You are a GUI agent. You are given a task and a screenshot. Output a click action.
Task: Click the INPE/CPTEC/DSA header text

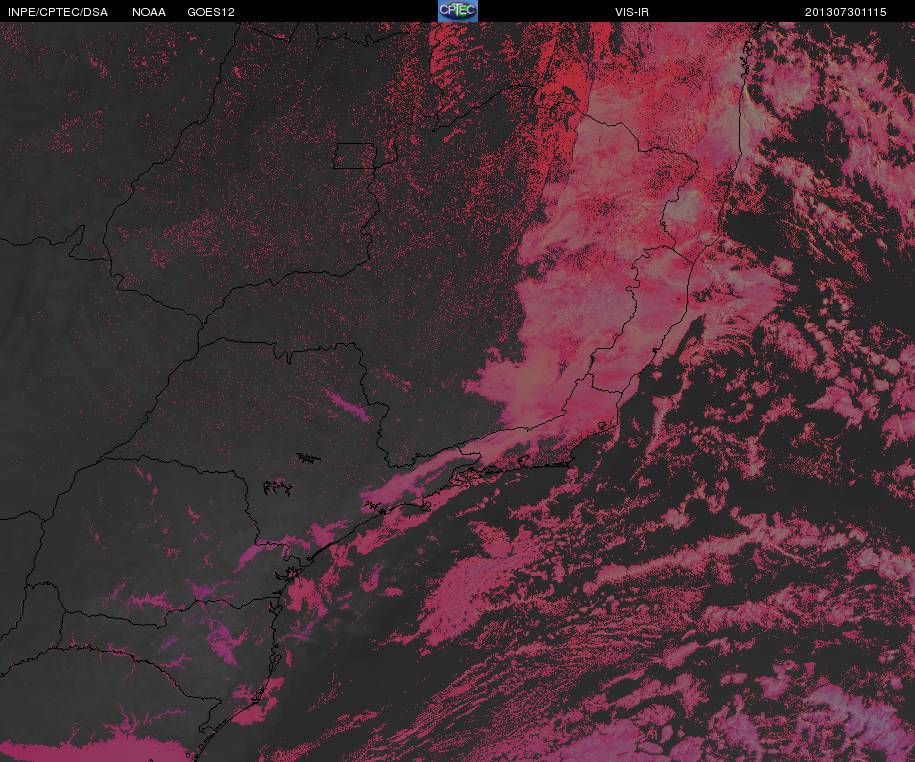(x=58, y=12)
